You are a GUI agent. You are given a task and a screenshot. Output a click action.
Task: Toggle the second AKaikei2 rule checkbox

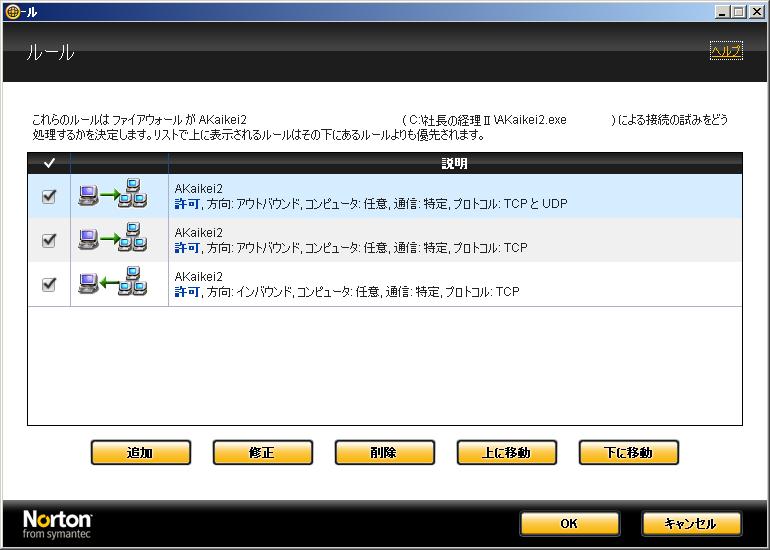click(x=49, y=240)
